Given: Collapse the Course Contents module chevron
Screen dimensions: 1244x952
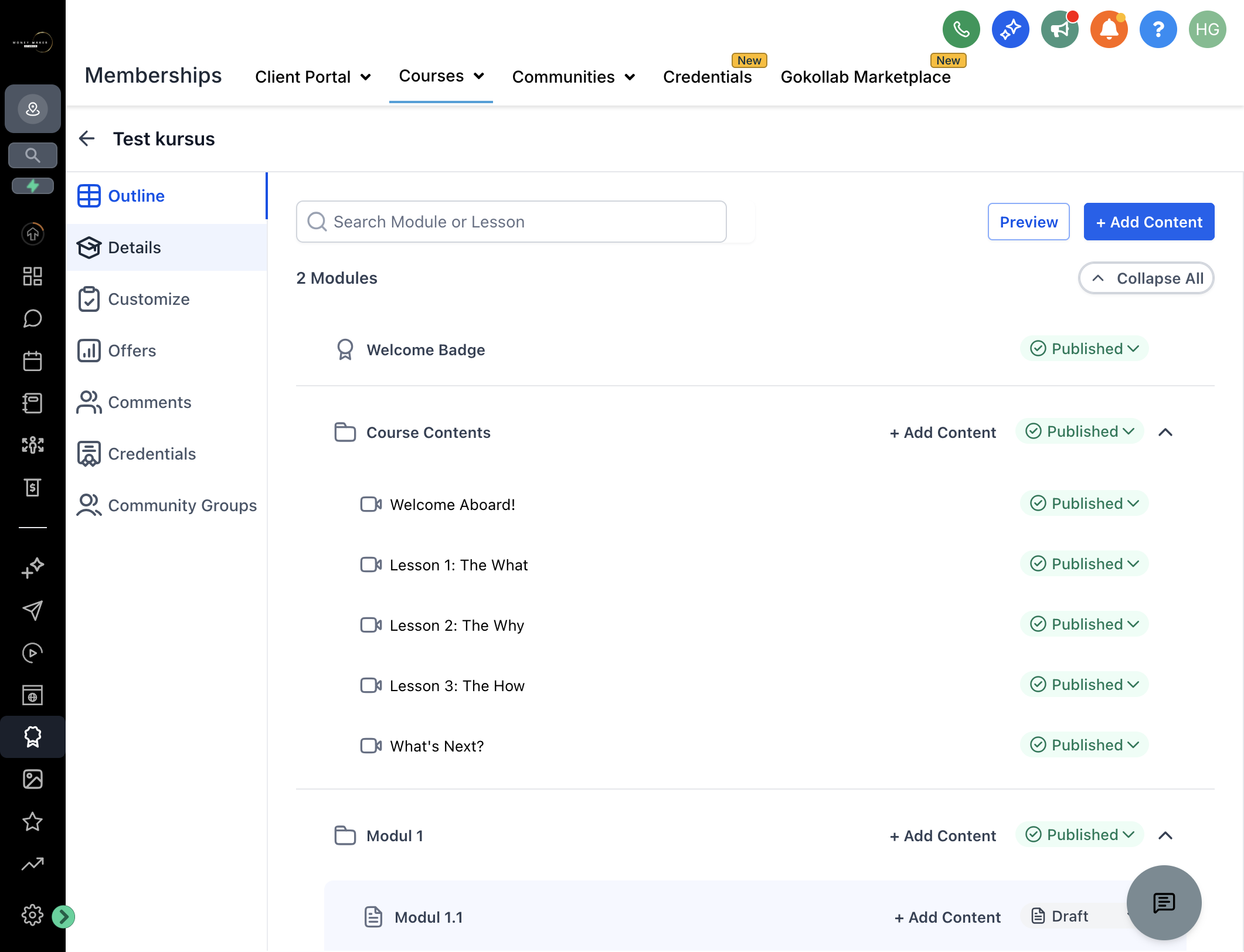Looking at the screenshot, I should 1165,432.
